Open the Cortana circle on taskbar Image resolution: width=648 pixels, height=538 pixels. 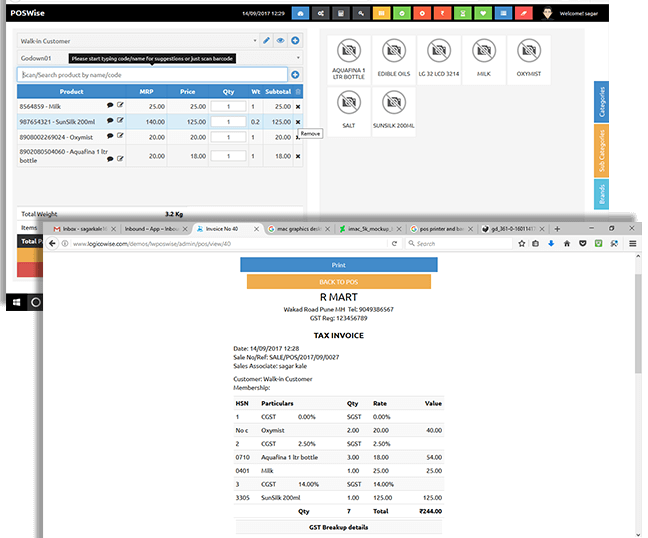(x=36, y=302)
